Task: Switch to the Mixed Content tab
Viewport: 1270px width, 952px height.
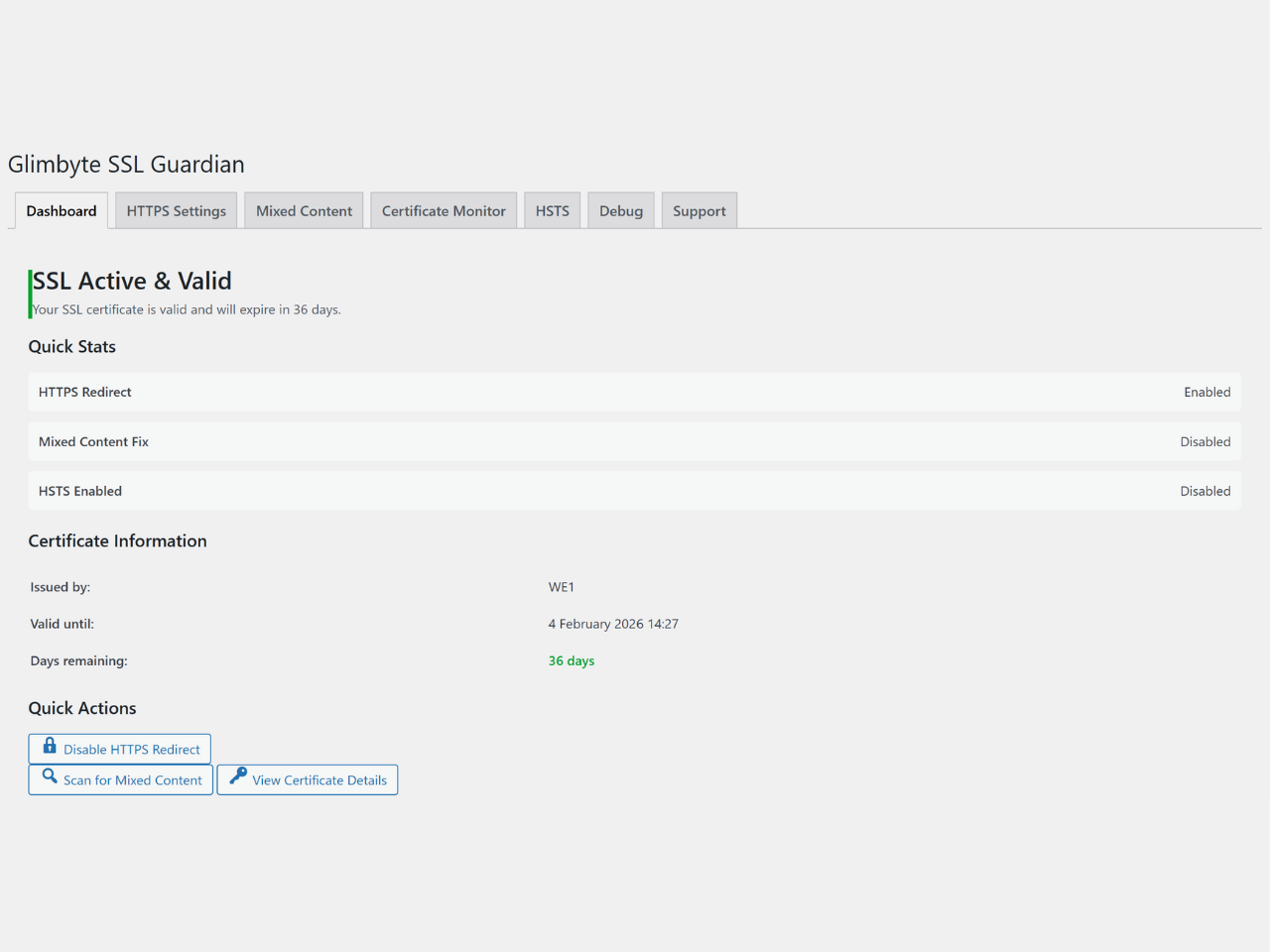Action: click(304, 211)
